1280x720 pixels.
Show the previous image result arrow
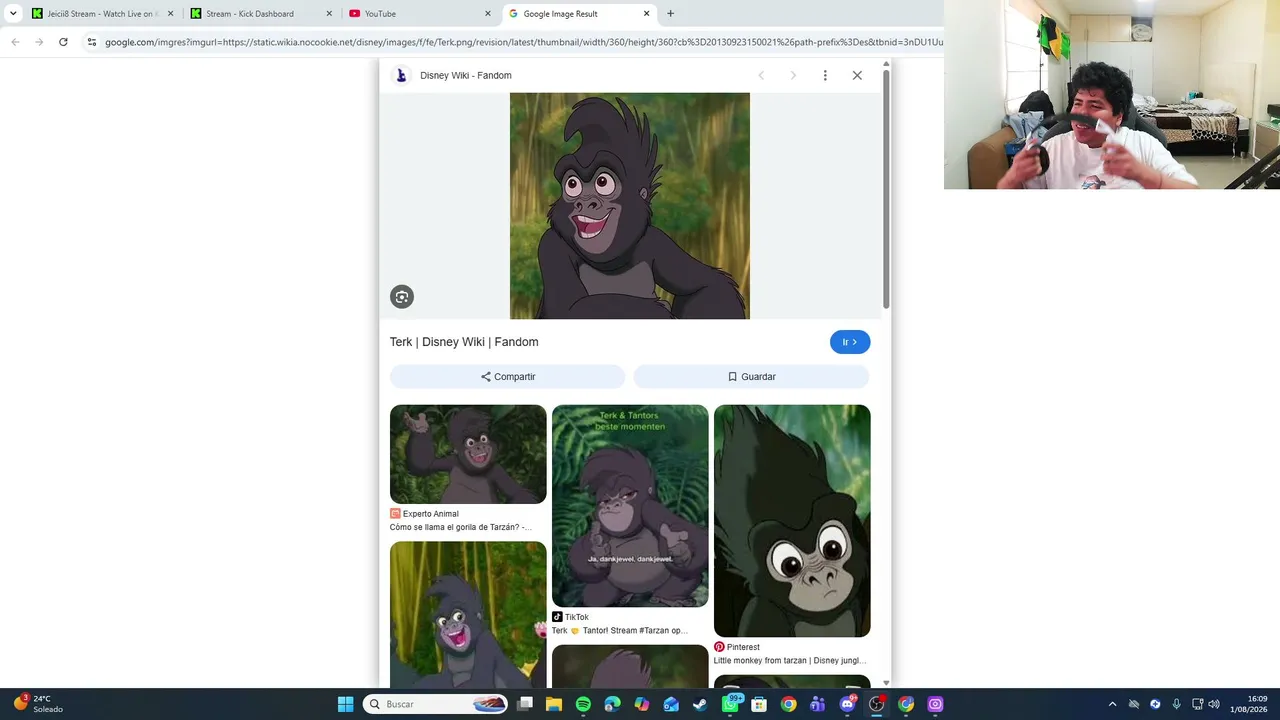(x=761, y=75)
